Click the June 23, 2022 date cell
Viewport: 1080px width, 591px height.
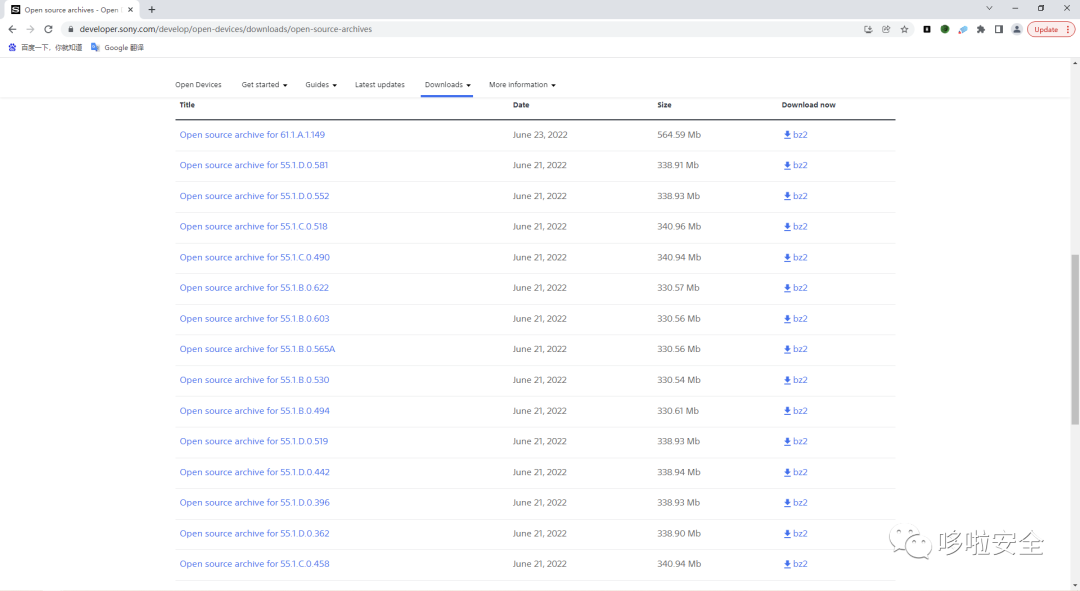[x=540, y=135]
